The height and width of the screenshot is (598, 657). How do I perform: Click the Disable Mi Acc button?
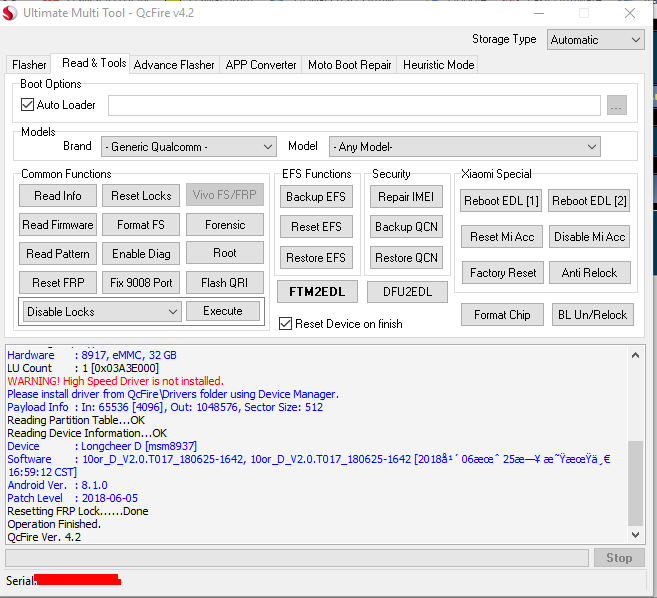(589, 237)
